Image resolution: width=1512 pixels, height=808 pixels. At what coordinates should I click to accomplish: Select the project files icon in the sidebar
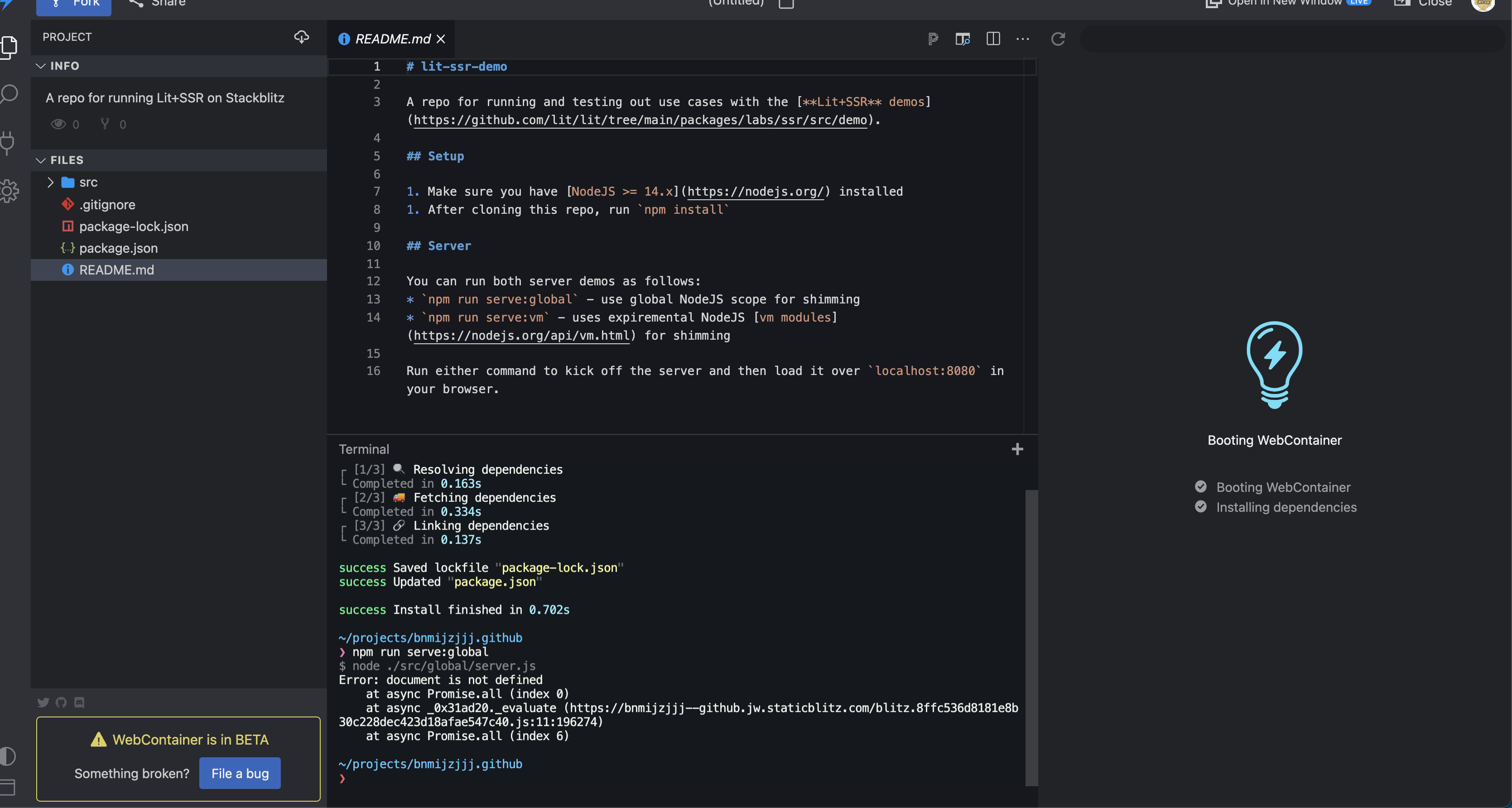point(10,47)
